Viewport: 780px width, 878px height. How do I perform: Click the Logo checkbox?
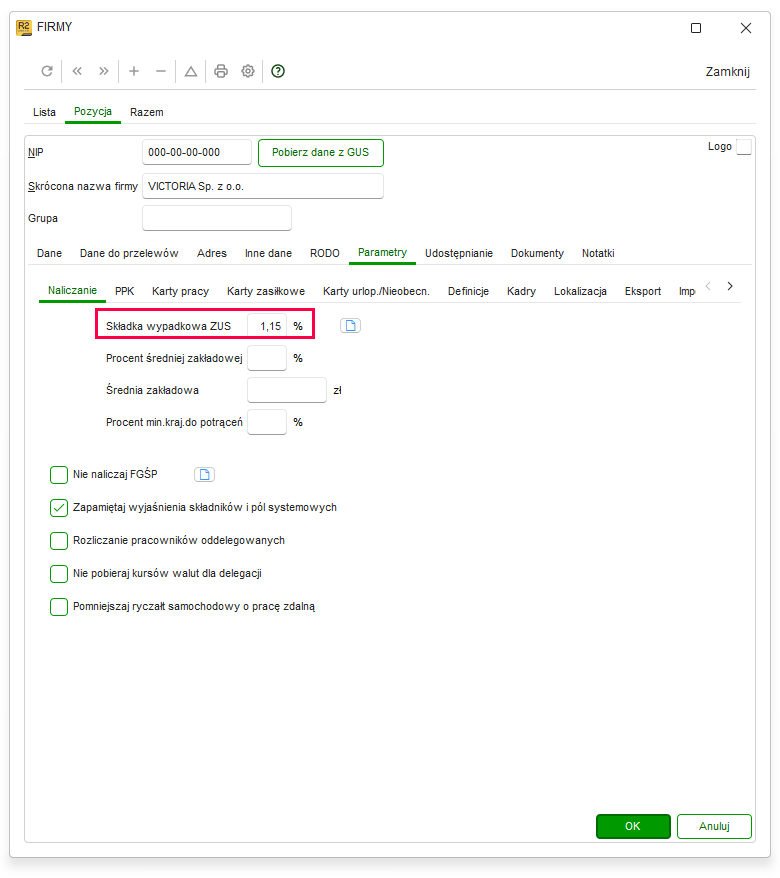(744, 147)
